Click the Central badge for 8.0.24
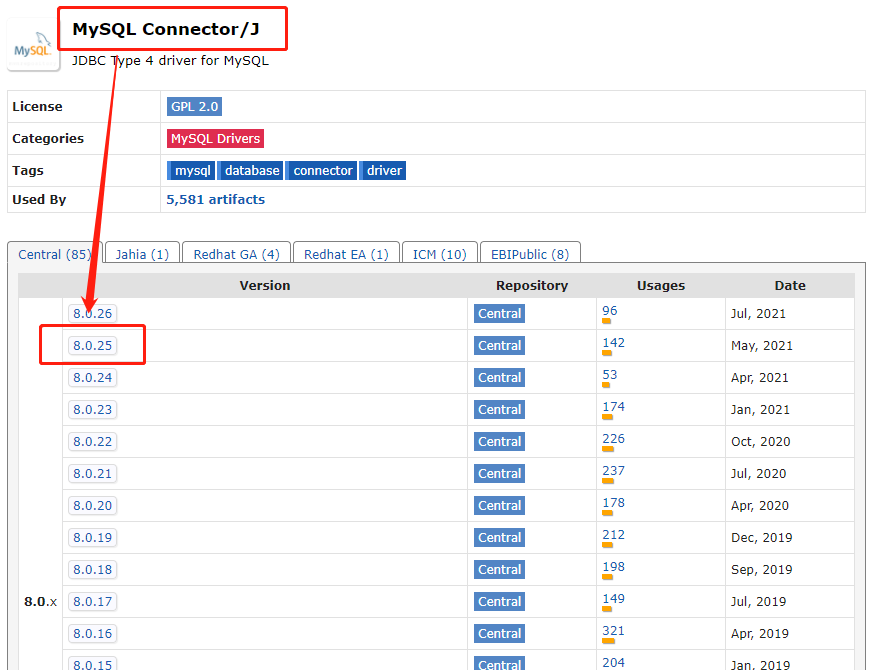 coord(499,378)
